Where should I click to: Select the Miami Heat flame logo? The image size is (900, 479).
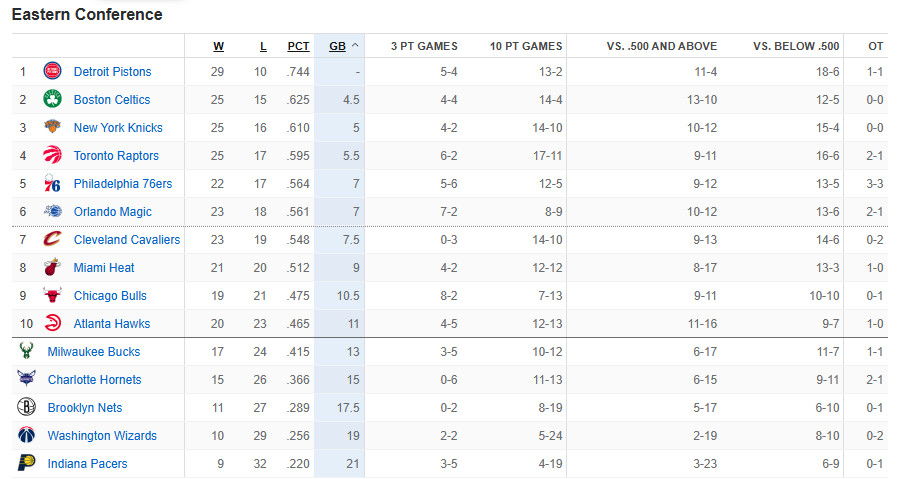pos(52,267)
